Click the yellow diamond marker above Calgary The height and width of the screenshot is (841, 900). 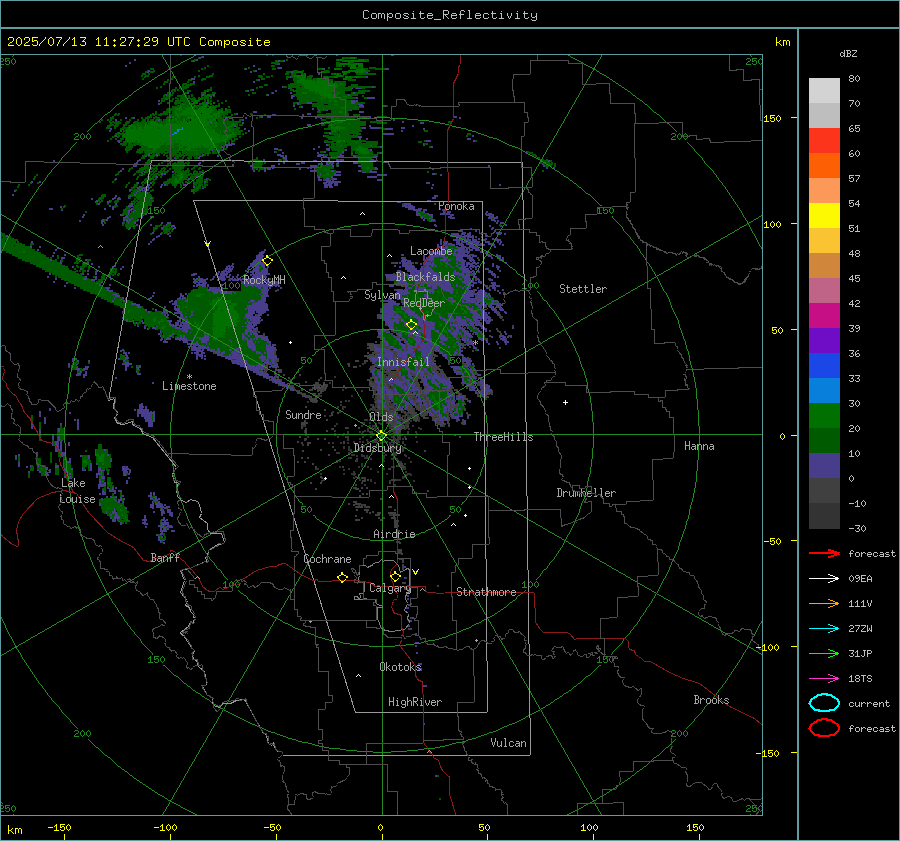(x=395, y=576)
